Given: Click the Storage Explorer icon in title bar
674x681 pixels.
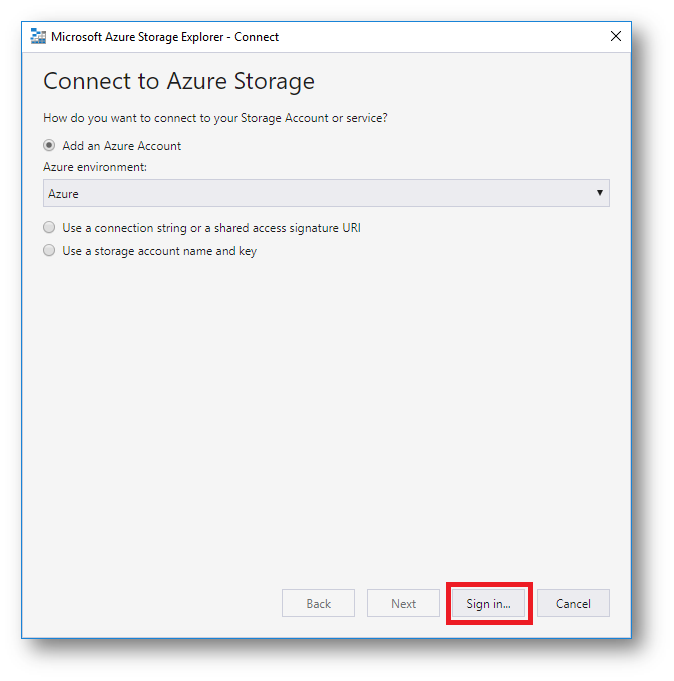Looking at the screenshot, I should 39,37.
